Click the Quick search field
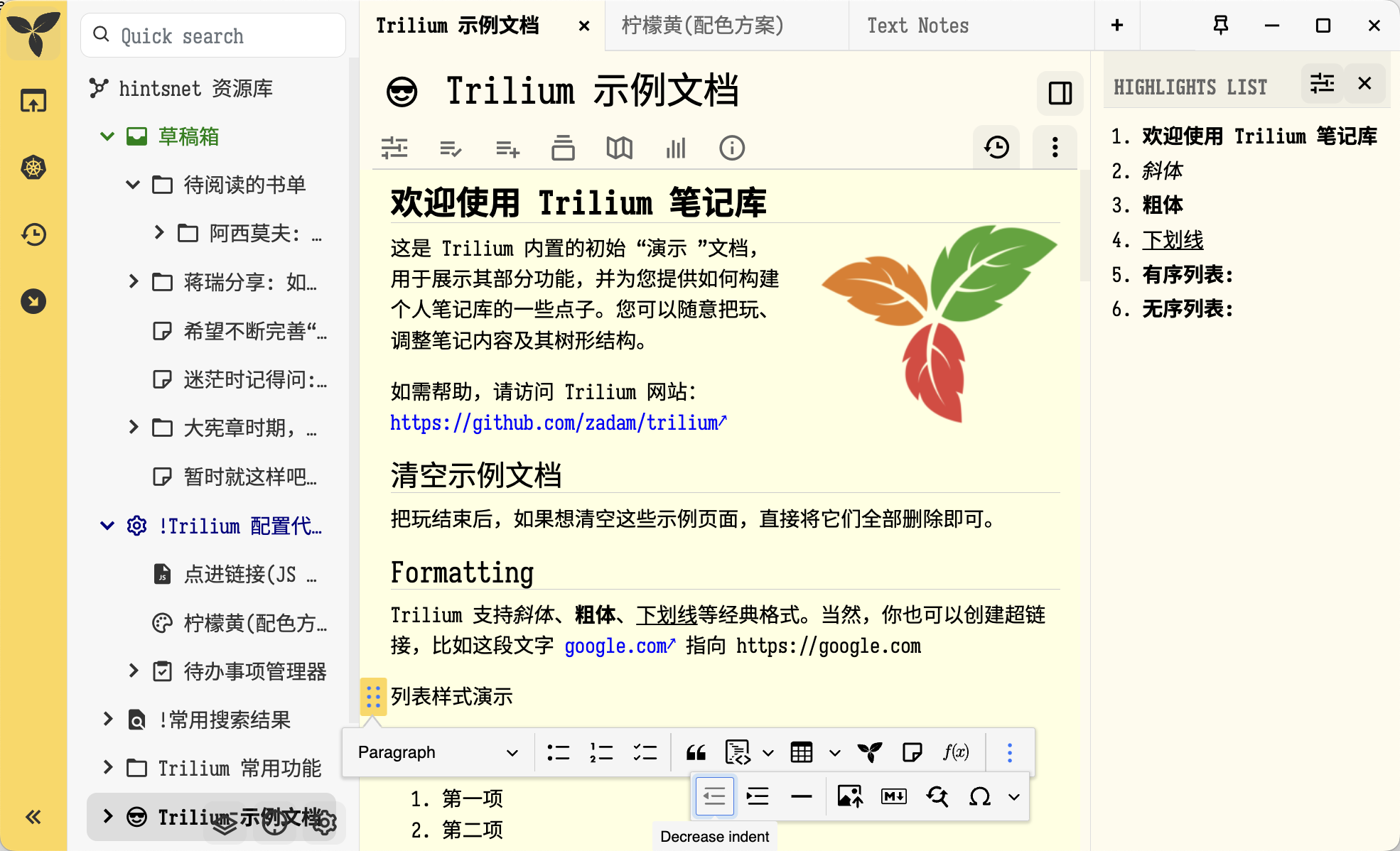Viewport: 1400px width, 851px height. [x=213, y=36]
